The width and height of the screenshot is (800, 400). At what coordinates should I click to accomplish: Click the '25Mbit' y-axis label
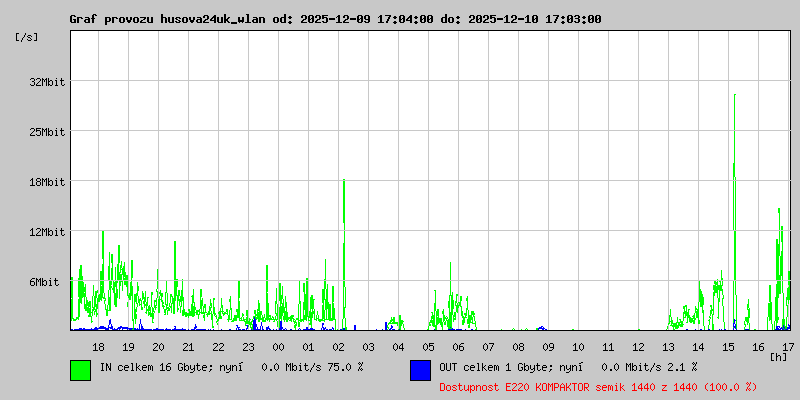pyautogui.click(x=47, y=132)
